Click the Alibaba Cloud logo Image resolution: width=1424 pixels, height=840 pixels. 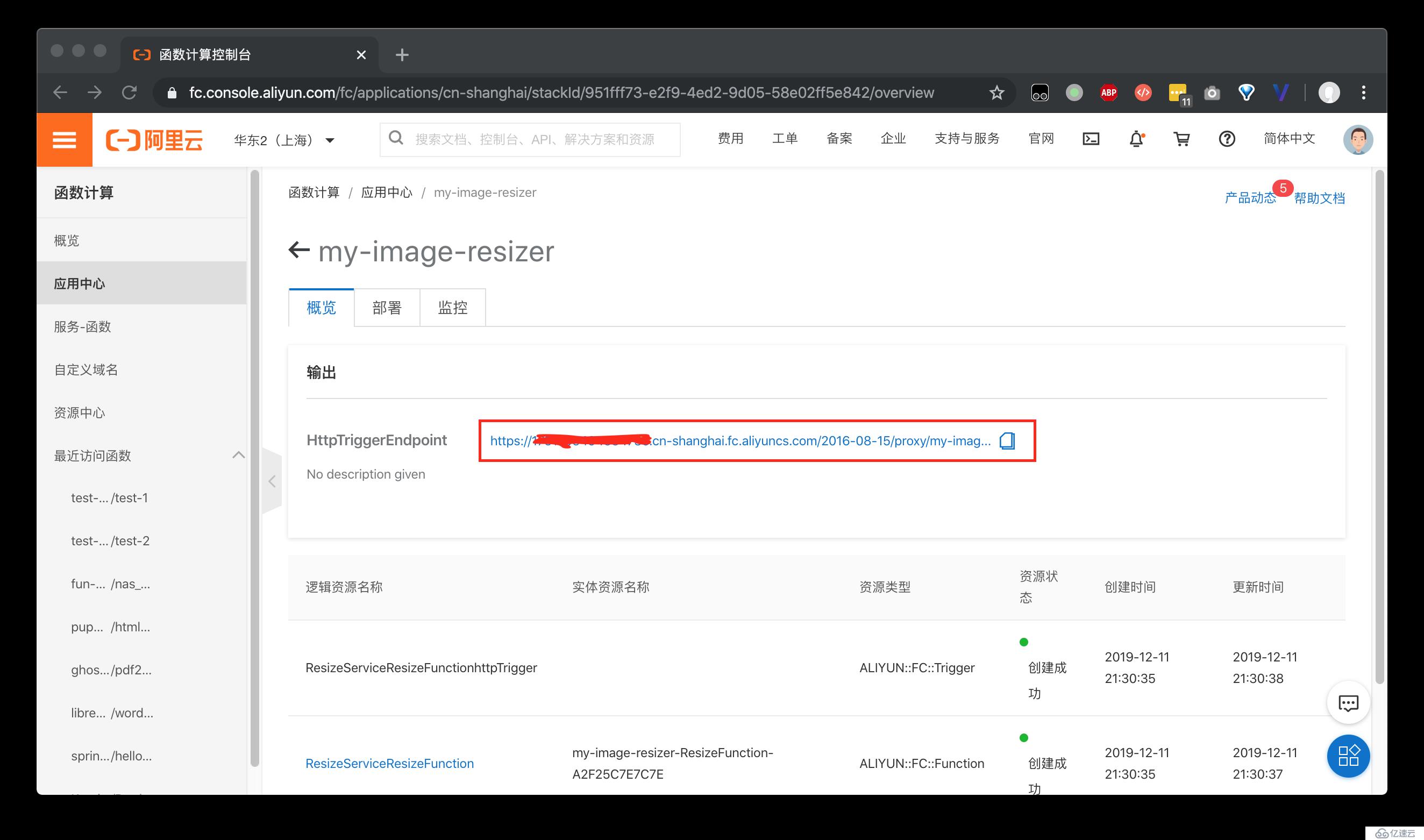pos(154,140)
